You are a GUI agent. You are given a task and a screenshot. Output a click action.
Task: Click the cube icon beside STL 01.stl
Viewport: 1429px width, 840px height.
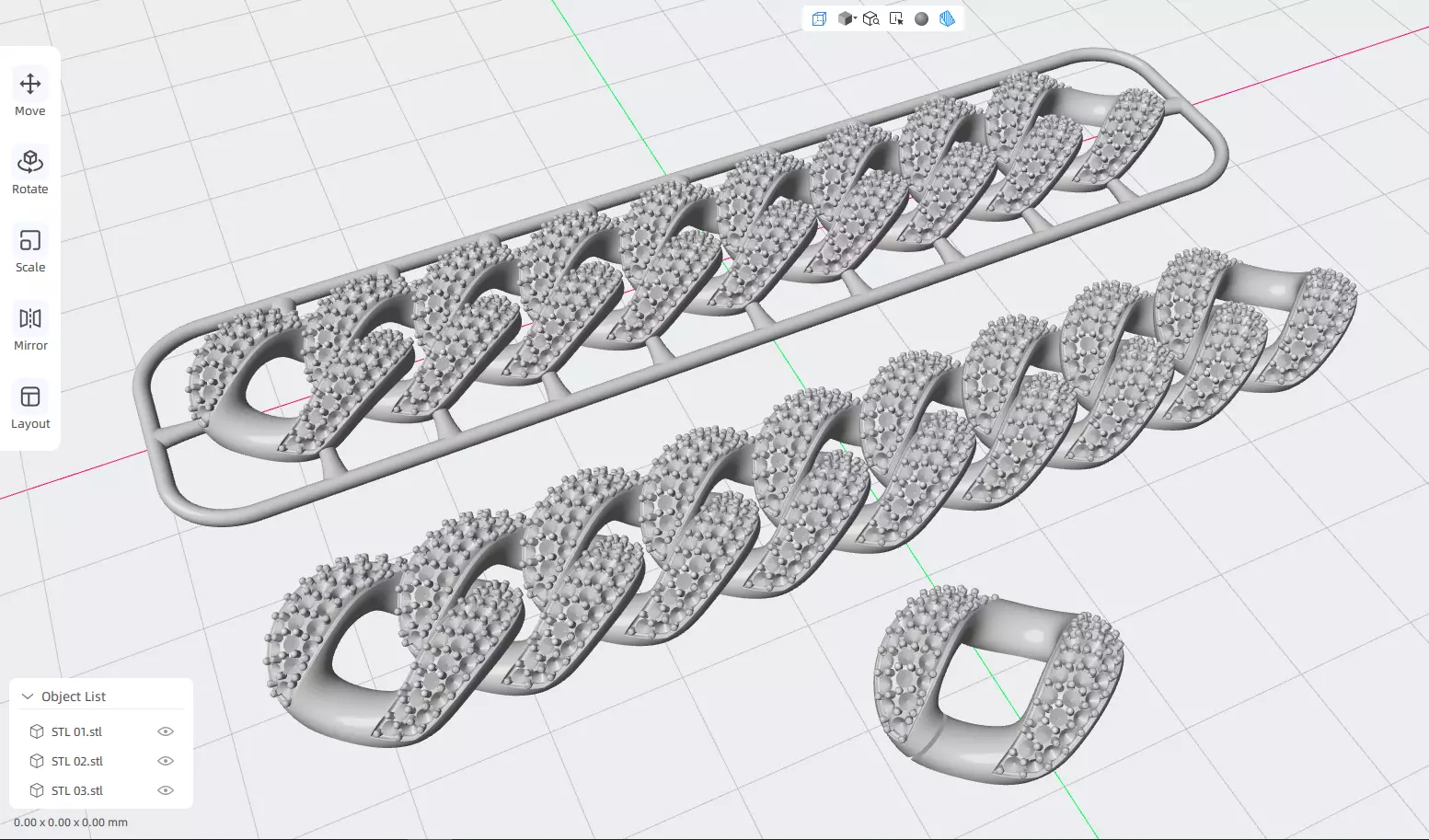(x=37, y=731)
